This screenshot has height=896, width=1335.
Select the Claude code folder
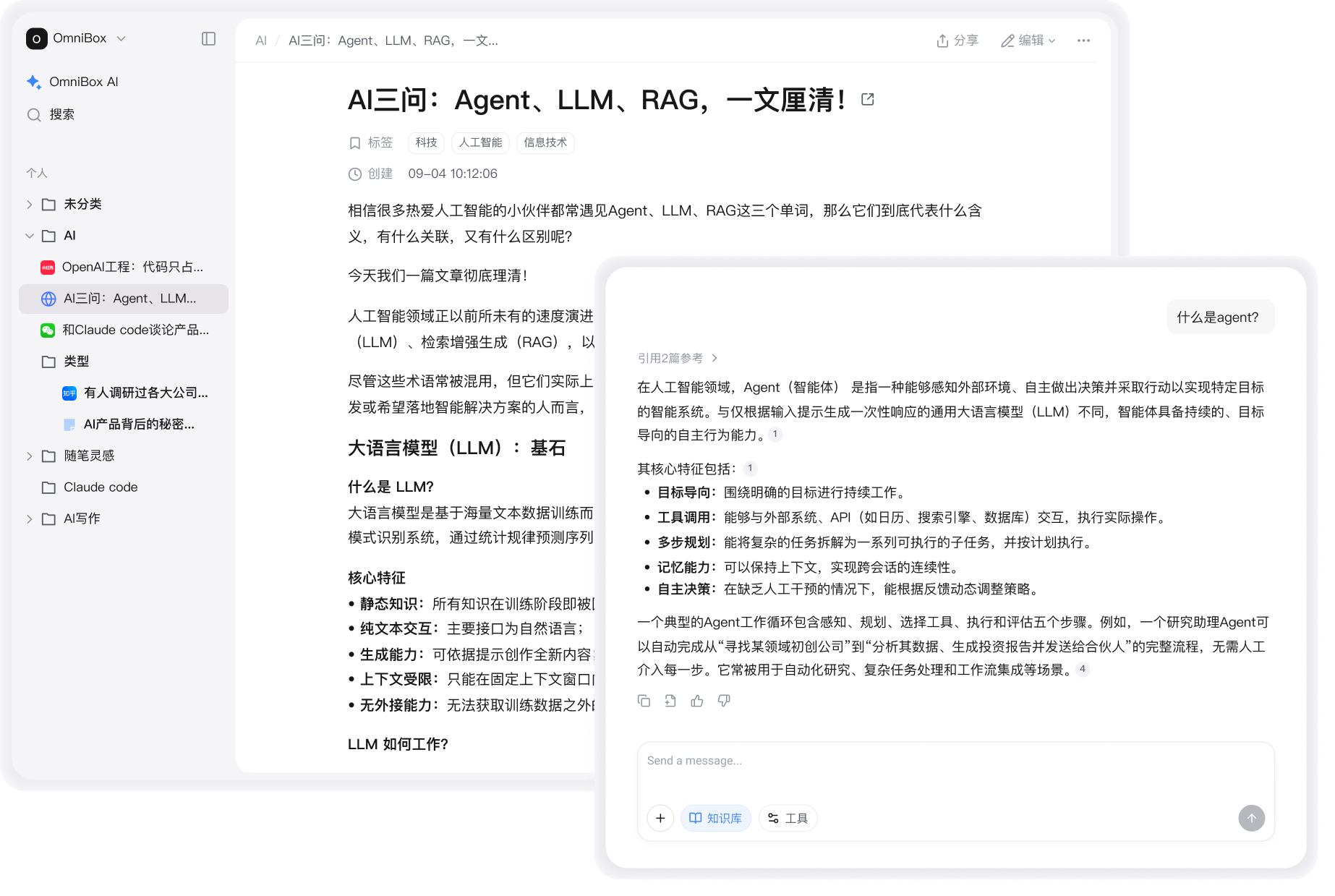100,487
